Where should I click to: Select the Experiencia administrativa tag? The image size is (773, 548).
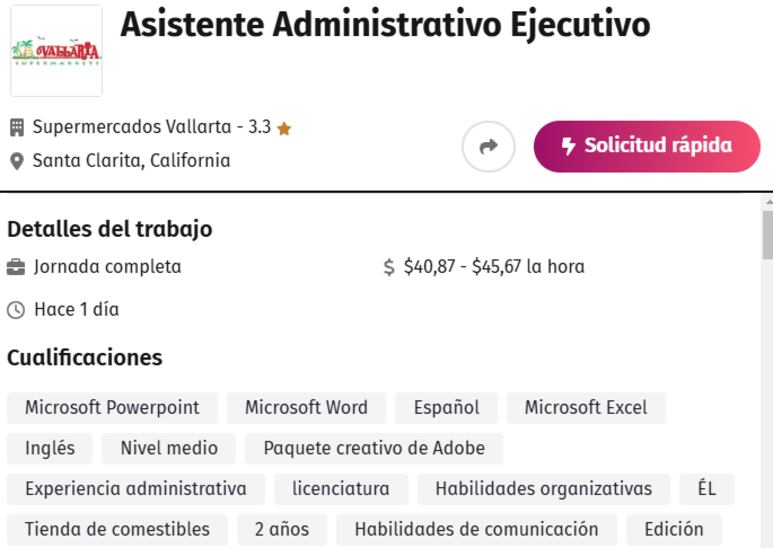coord(136,489)
